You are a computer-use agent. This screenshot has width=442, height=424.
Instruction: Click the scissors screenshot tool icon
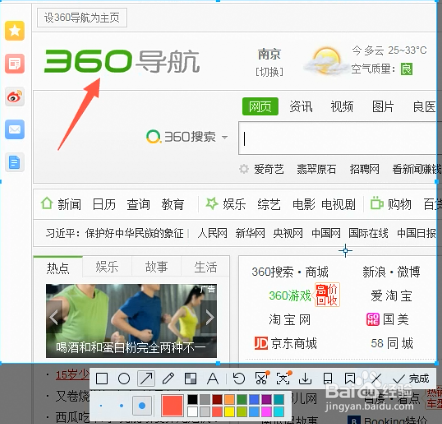click(x=261, y=378)
